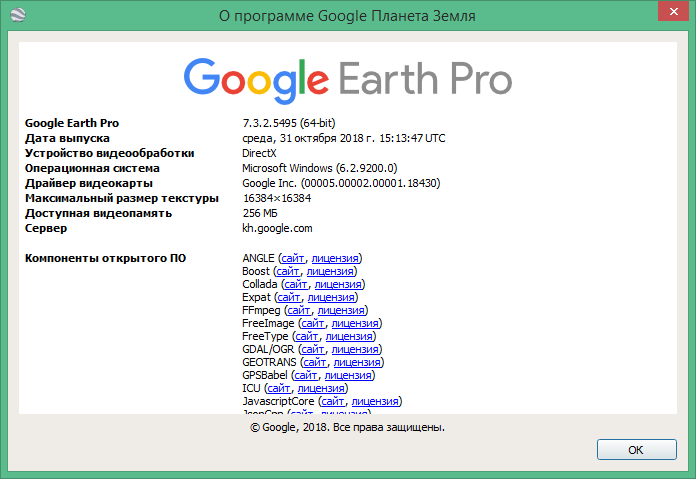Viewport: 696px width, 479px height.
Task: Close the About Google Earth dialog
Action: (x=673, y=12)
